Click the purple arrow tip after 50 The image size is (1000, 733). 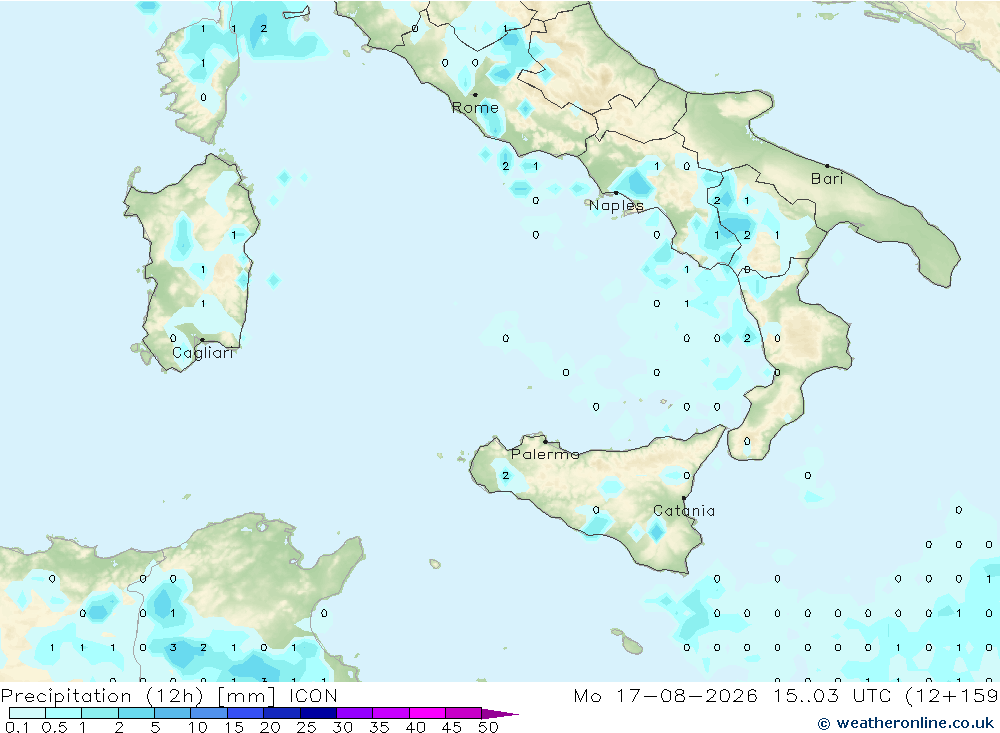[x=501, y=713]
